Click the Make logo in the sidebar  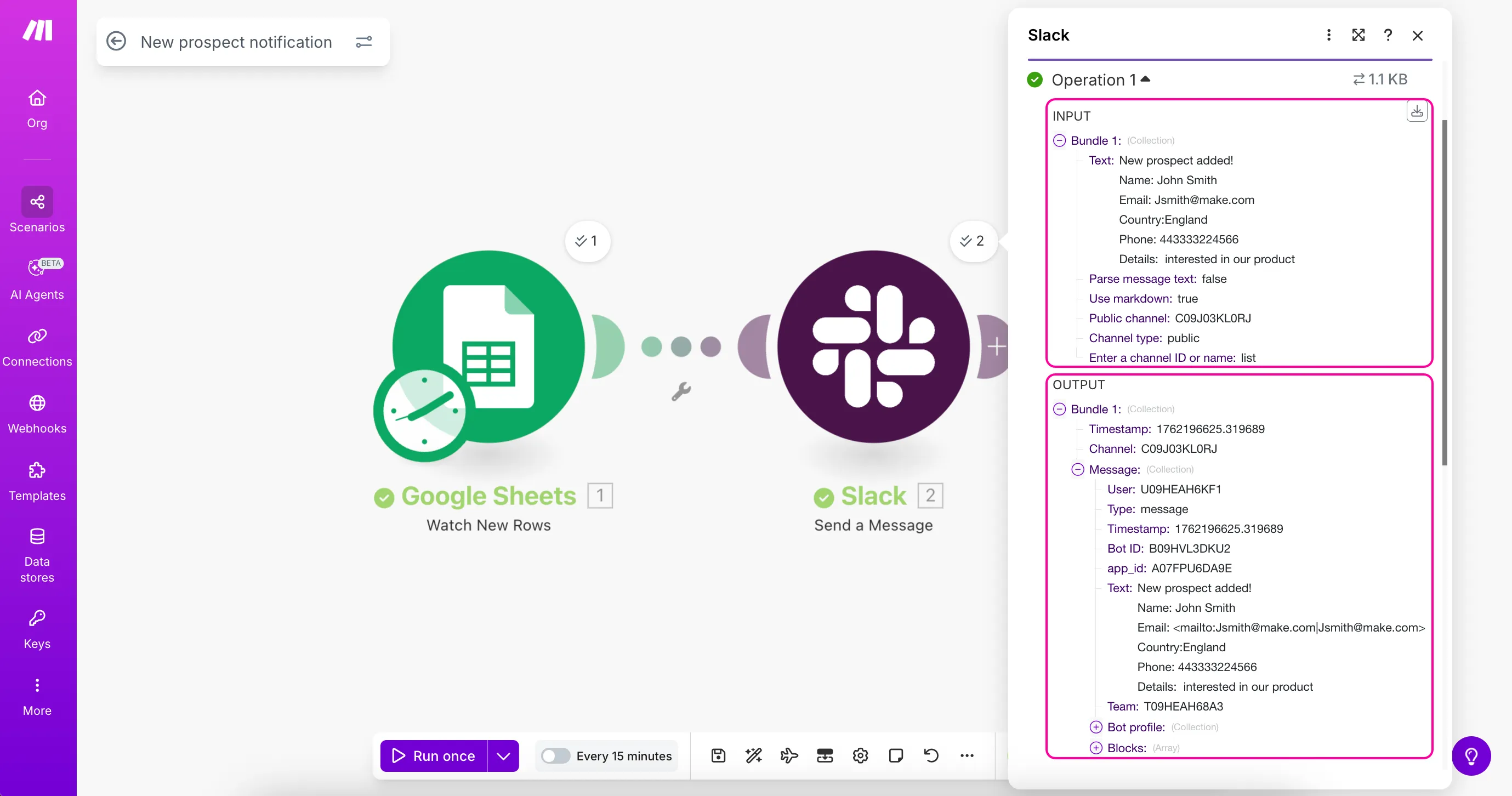click(38, 30)
